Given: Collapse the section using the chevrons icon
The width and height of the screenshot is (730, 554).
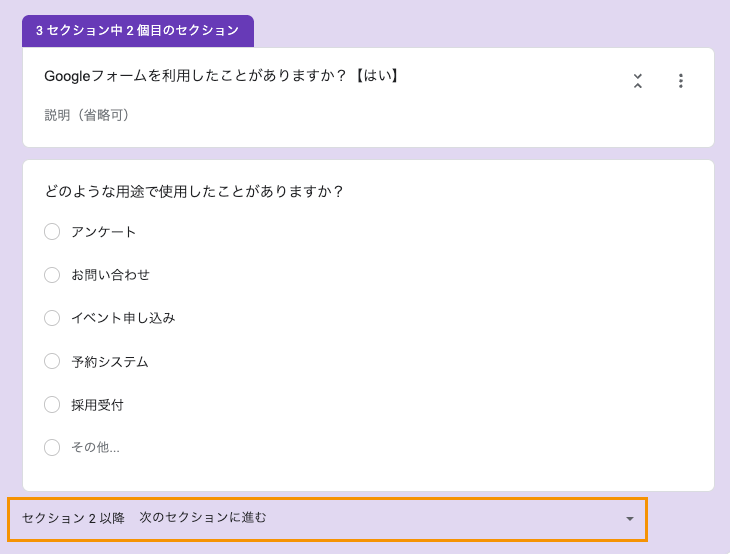Looking at the screenshot, I should 637,81.
